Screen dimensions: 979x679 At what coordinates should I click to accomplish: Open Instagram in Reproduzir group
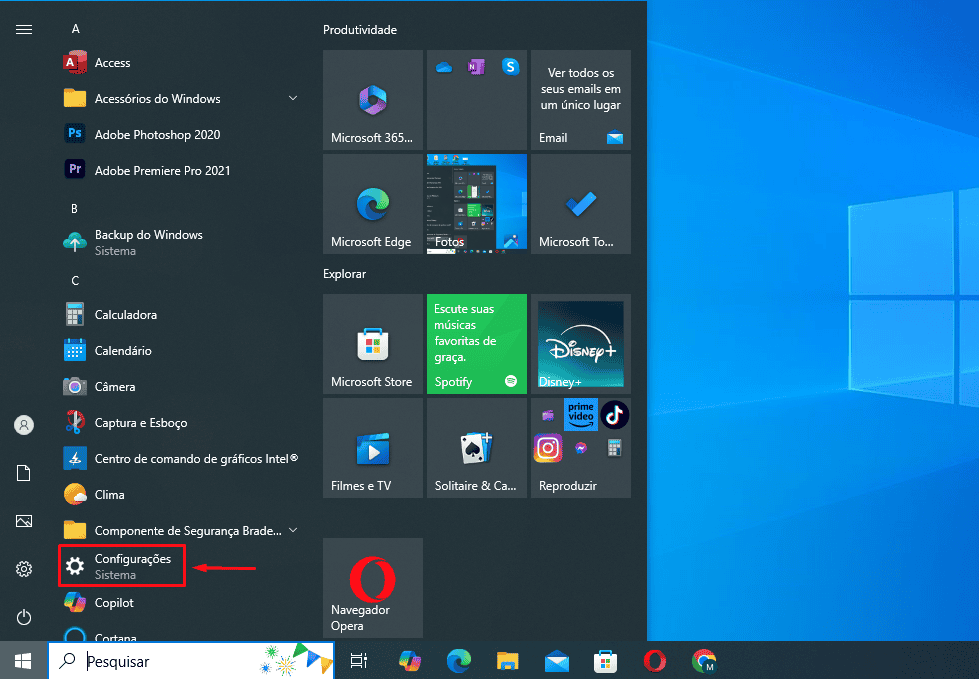pyautogui.click(x=548, y=448)
